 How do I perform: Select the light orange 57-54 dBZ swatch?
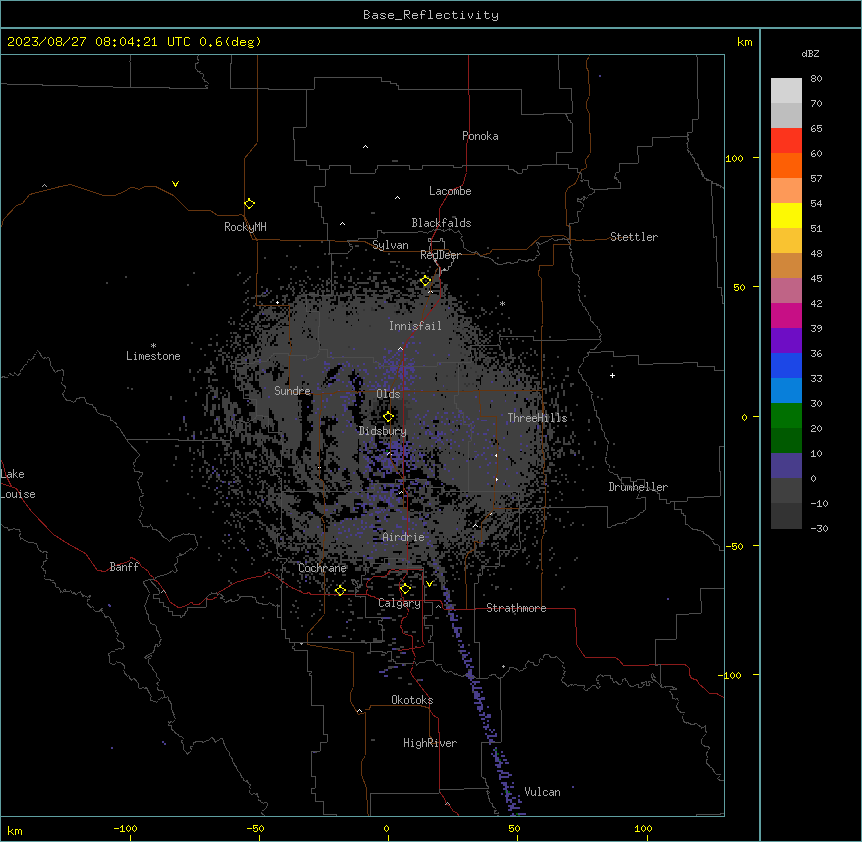pos(786,191)
